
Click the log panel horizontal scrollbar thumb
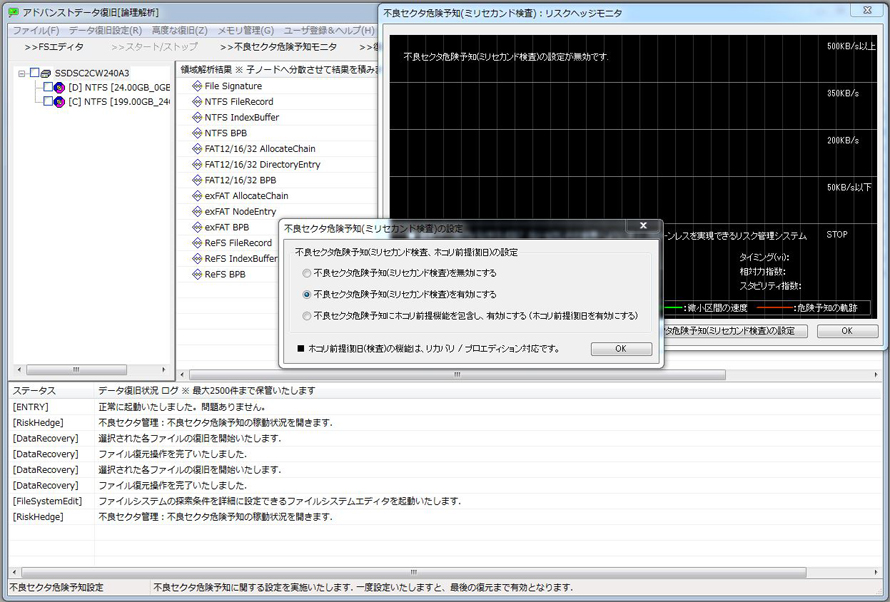pyautogui.click(x=414, y=572)
